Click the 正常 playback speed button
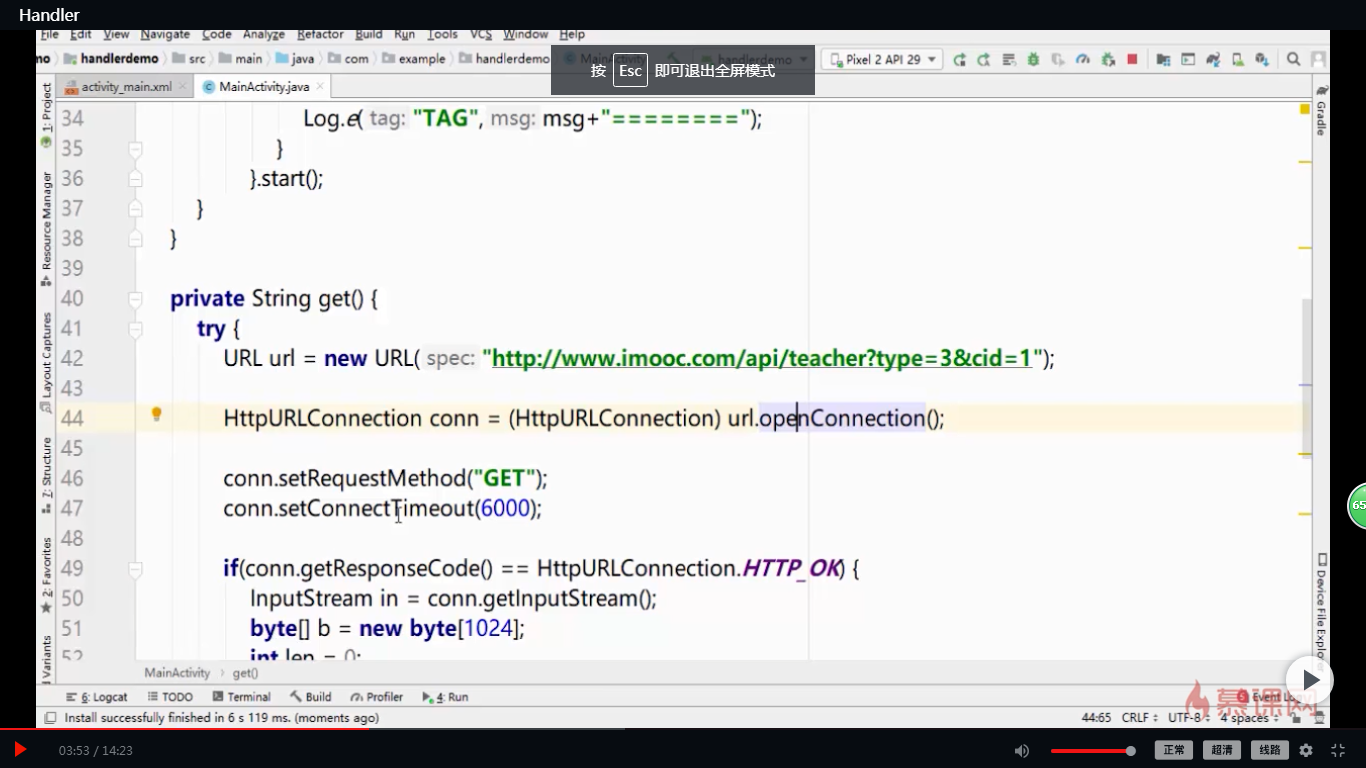This screenshot has width=1366, height=768. 1174,750
